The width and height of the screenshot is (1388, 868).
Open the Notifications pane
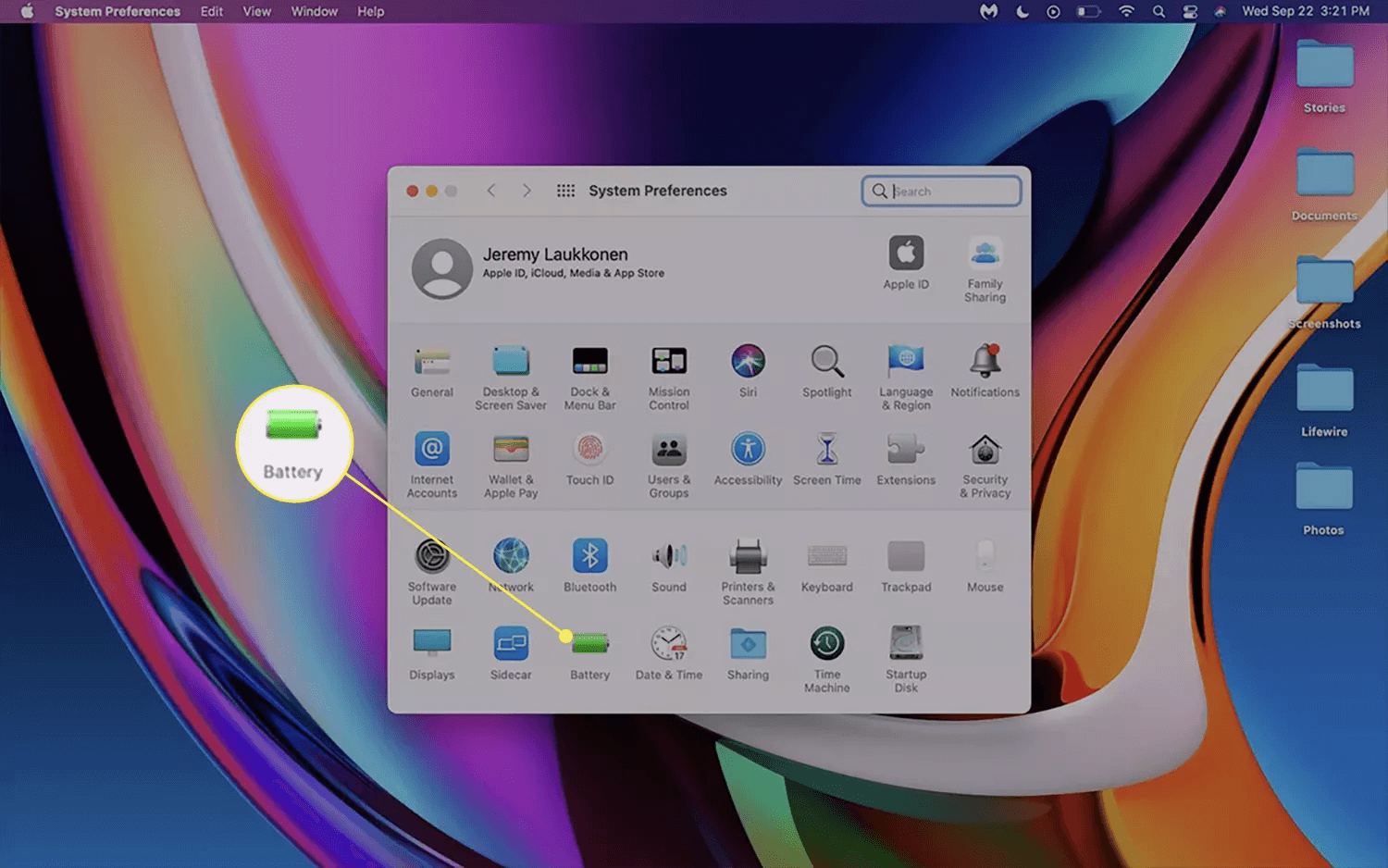pos(985,372)
